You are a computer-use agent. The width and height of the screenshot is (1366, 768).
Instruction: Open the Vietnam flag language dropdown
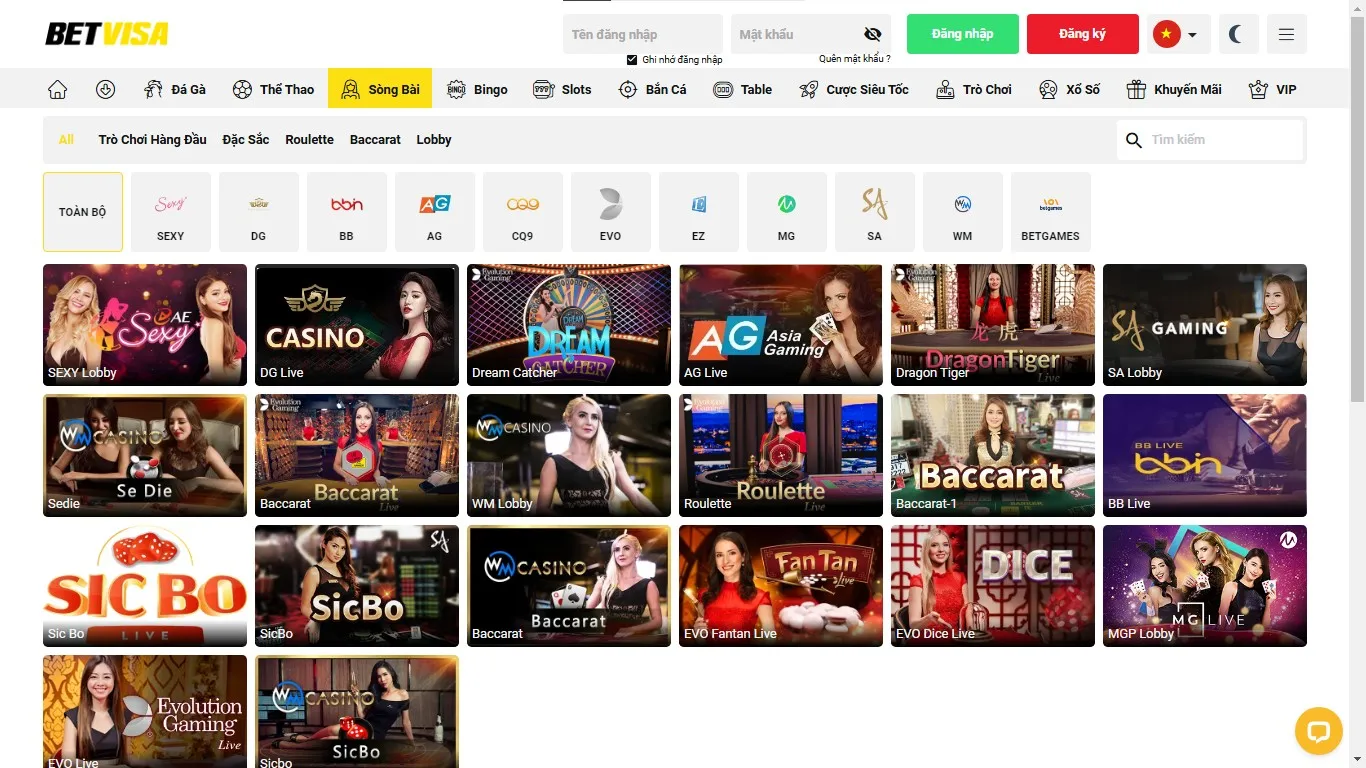[1179, 34]
